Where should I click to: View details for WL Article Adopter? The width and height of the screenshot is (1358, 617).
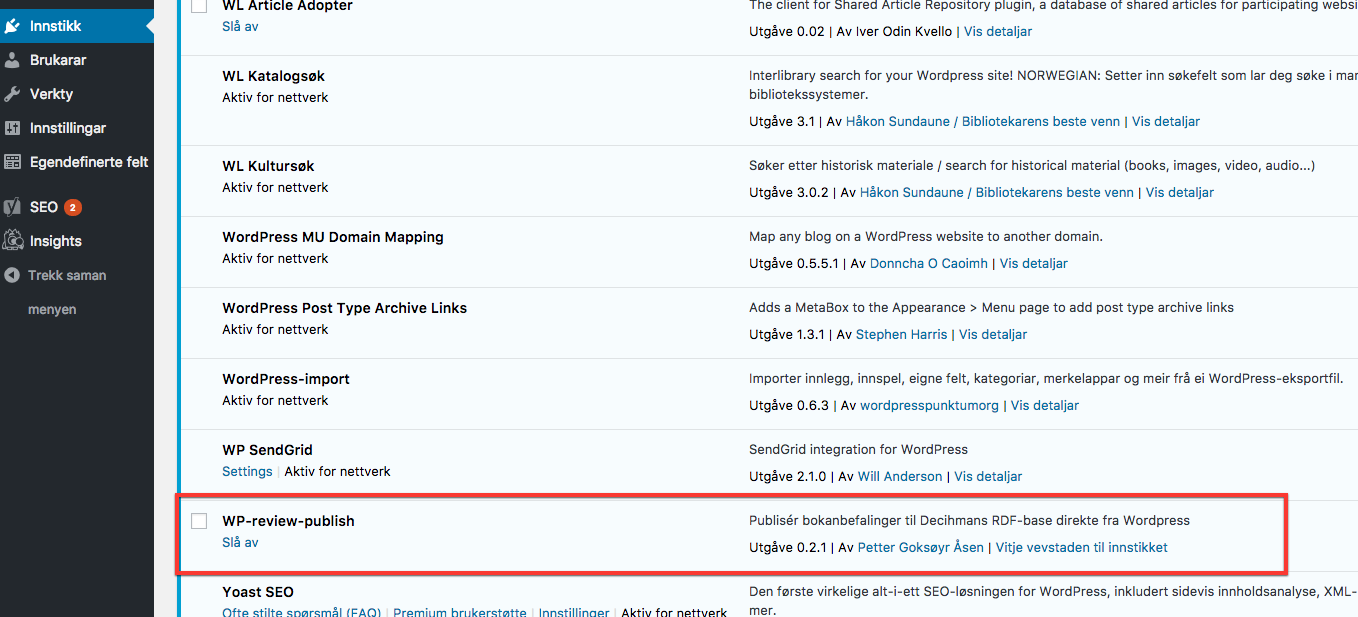tap(998, 31)
